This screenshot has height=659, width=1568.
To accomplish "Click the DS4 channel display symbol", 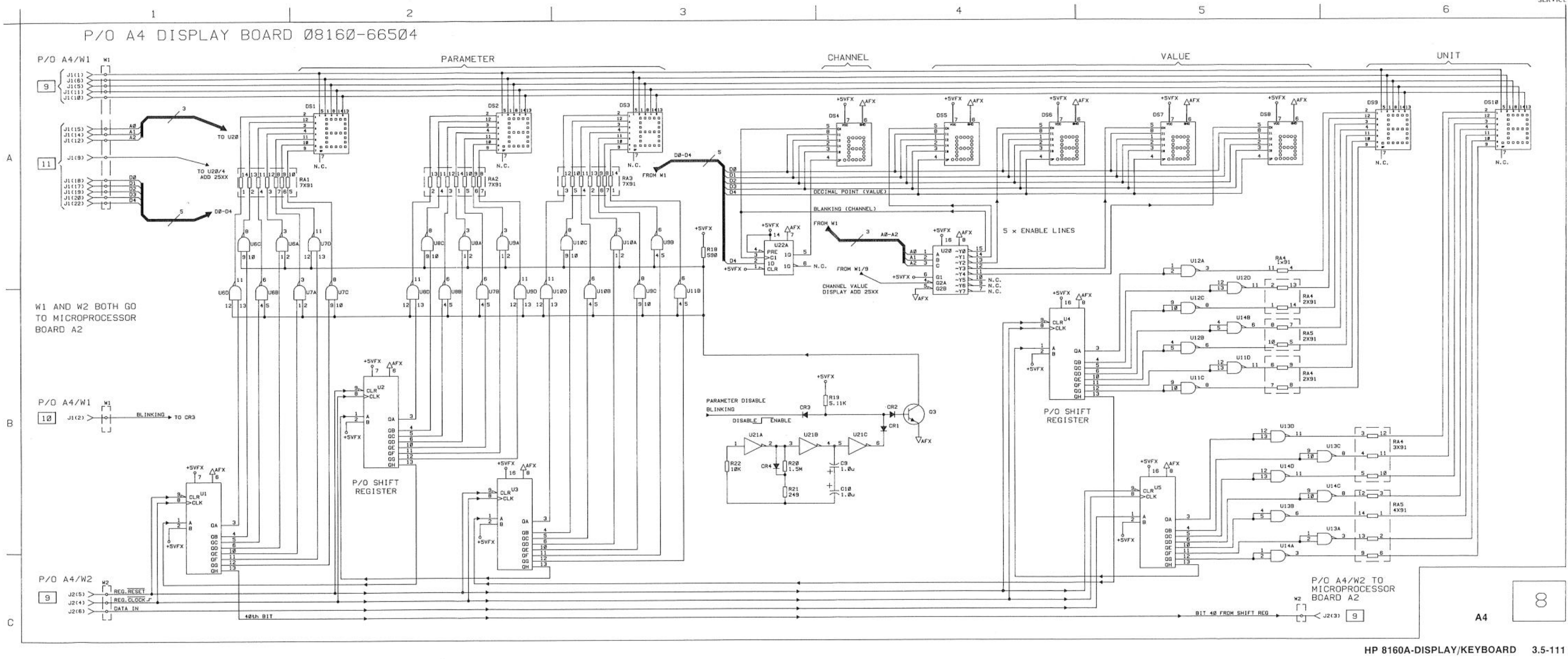I will coord(855,143).
